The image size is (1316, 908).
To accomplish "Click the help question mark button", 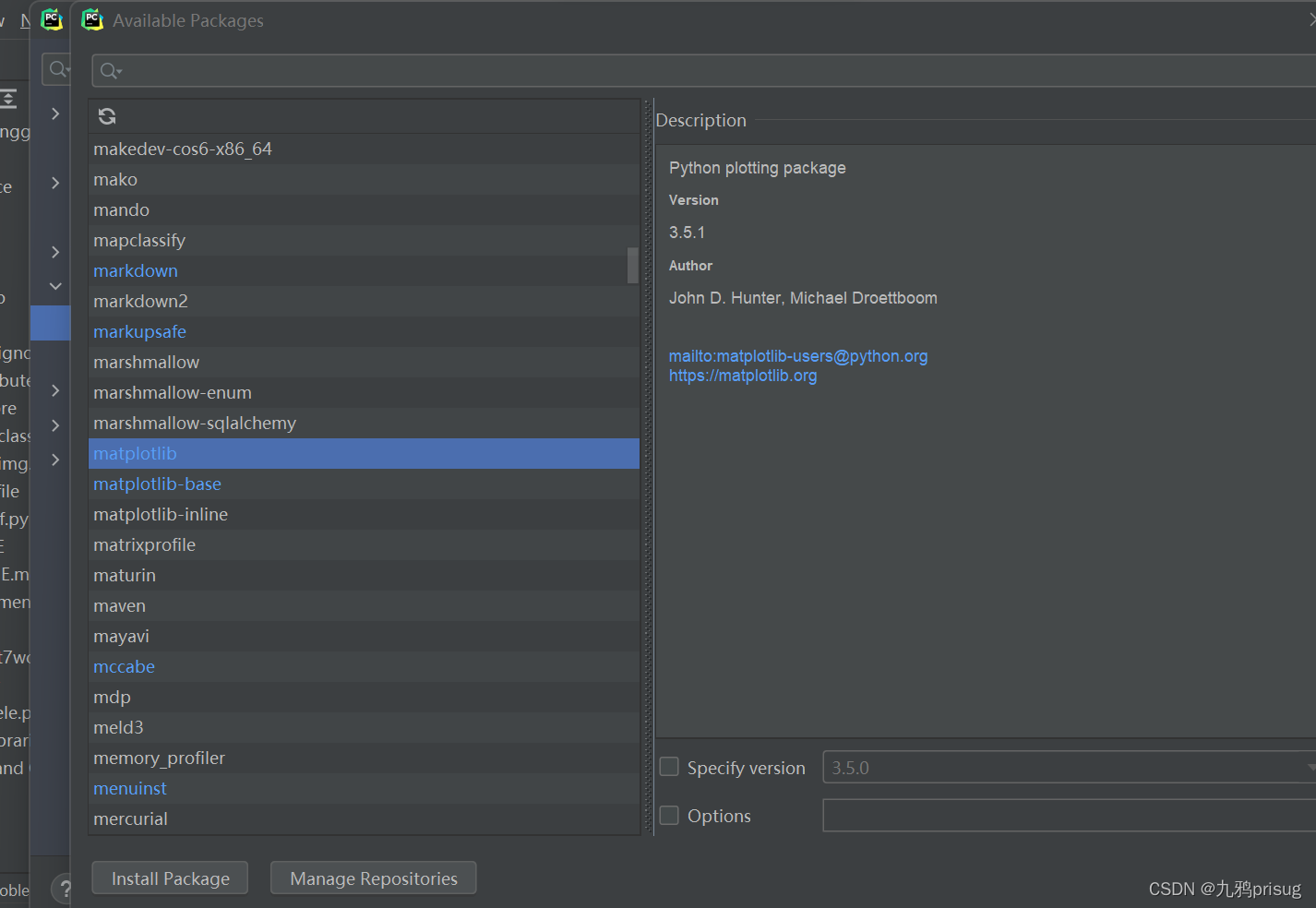I will coord(65,890).
